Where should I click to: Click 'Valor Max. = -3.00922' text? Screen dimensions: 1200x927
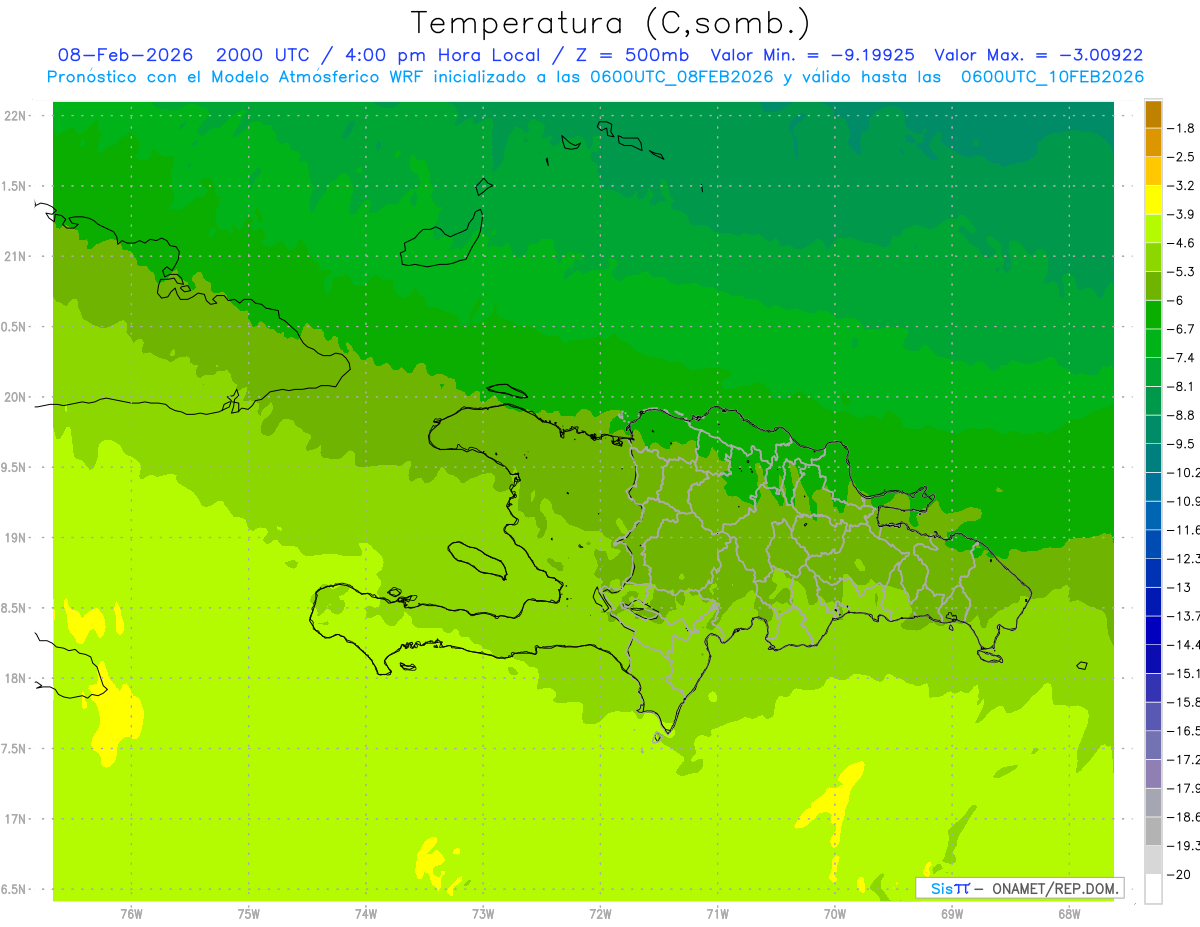1038,56
